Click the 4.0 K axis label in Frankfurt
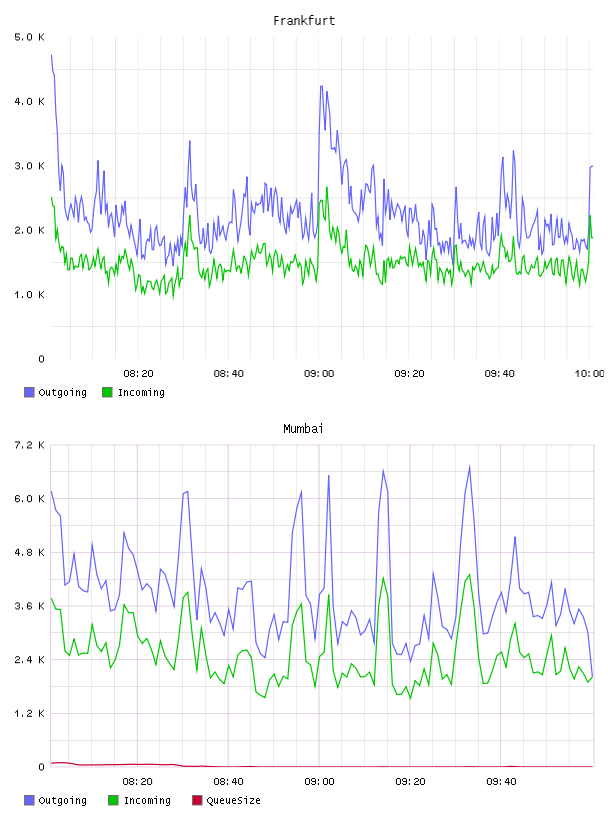Viewport: 608px width, 816px height. pyautogui.click(x=30, y=101)
